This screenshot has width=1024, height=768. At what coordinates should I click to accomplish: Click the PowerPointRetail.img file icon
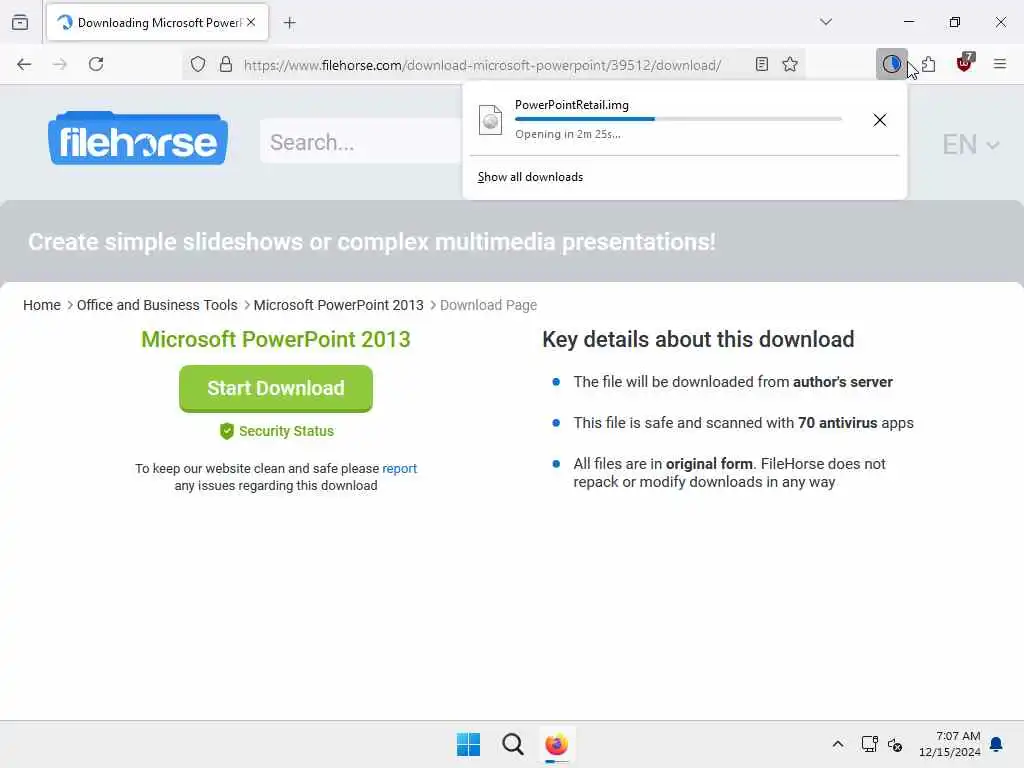490,120
